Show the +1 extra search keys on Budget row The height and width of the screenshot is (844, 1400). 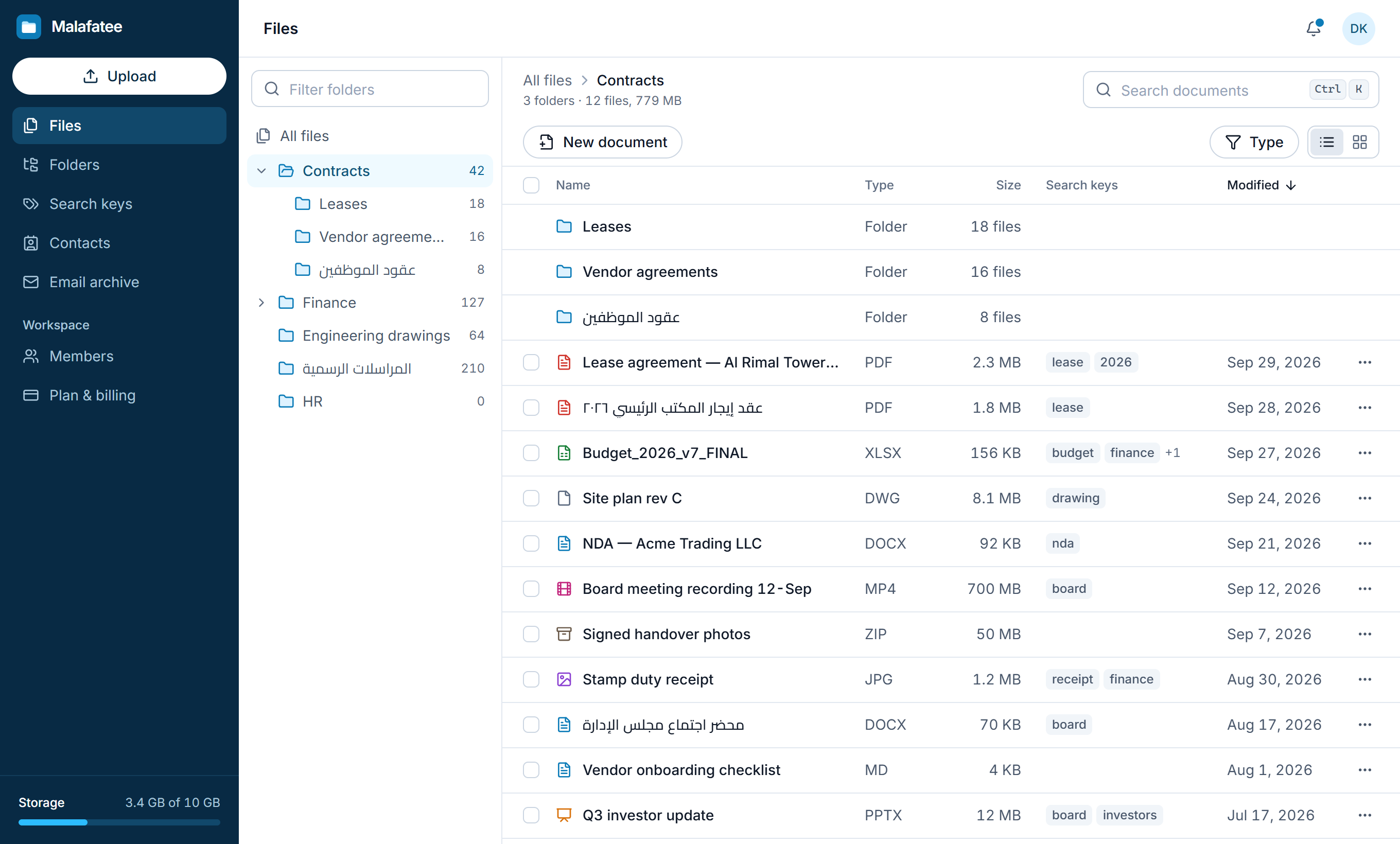coord(1172,453)
